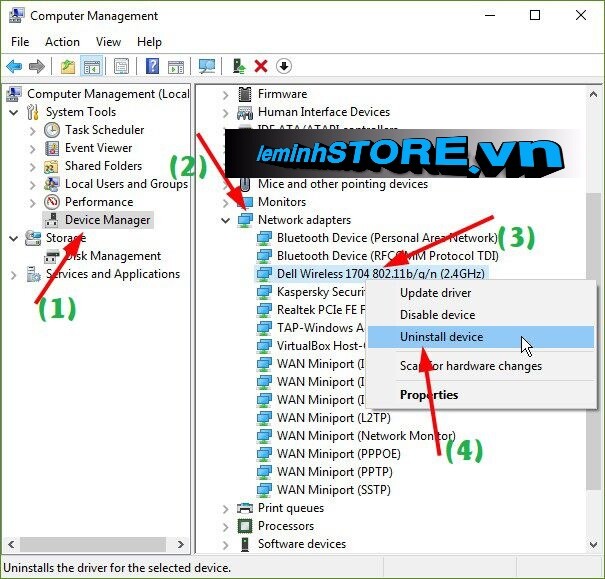Open the Help menu
Image resolution: width=605 pixels, height=579 pixels.
tap(149, 42)
